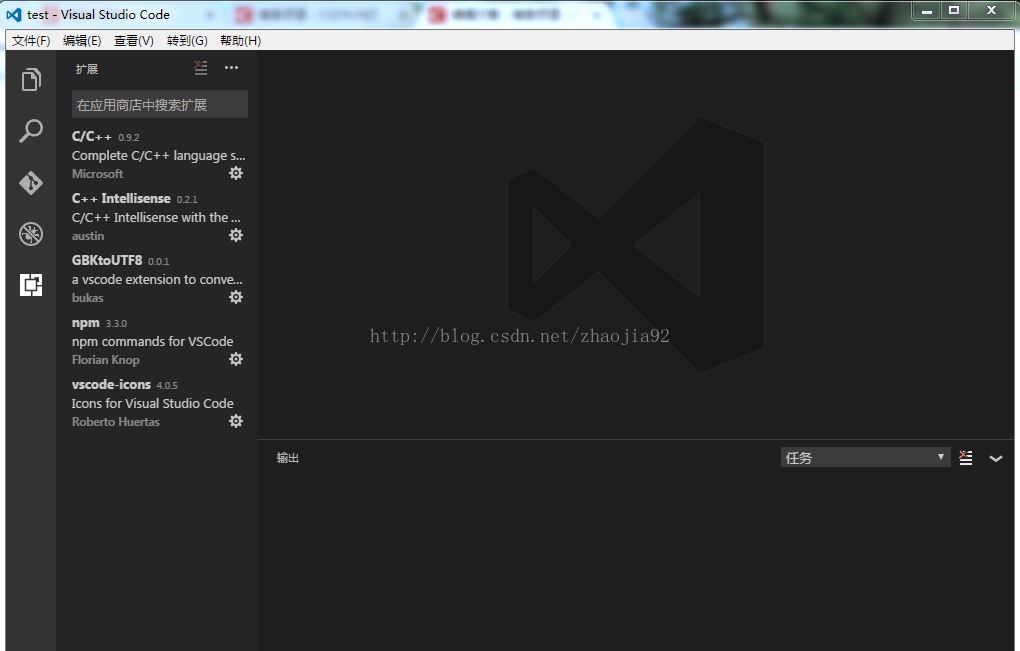Open the More Actions (…) menu in Extensions
The image size is (1020, 651).
pos(231,68)
